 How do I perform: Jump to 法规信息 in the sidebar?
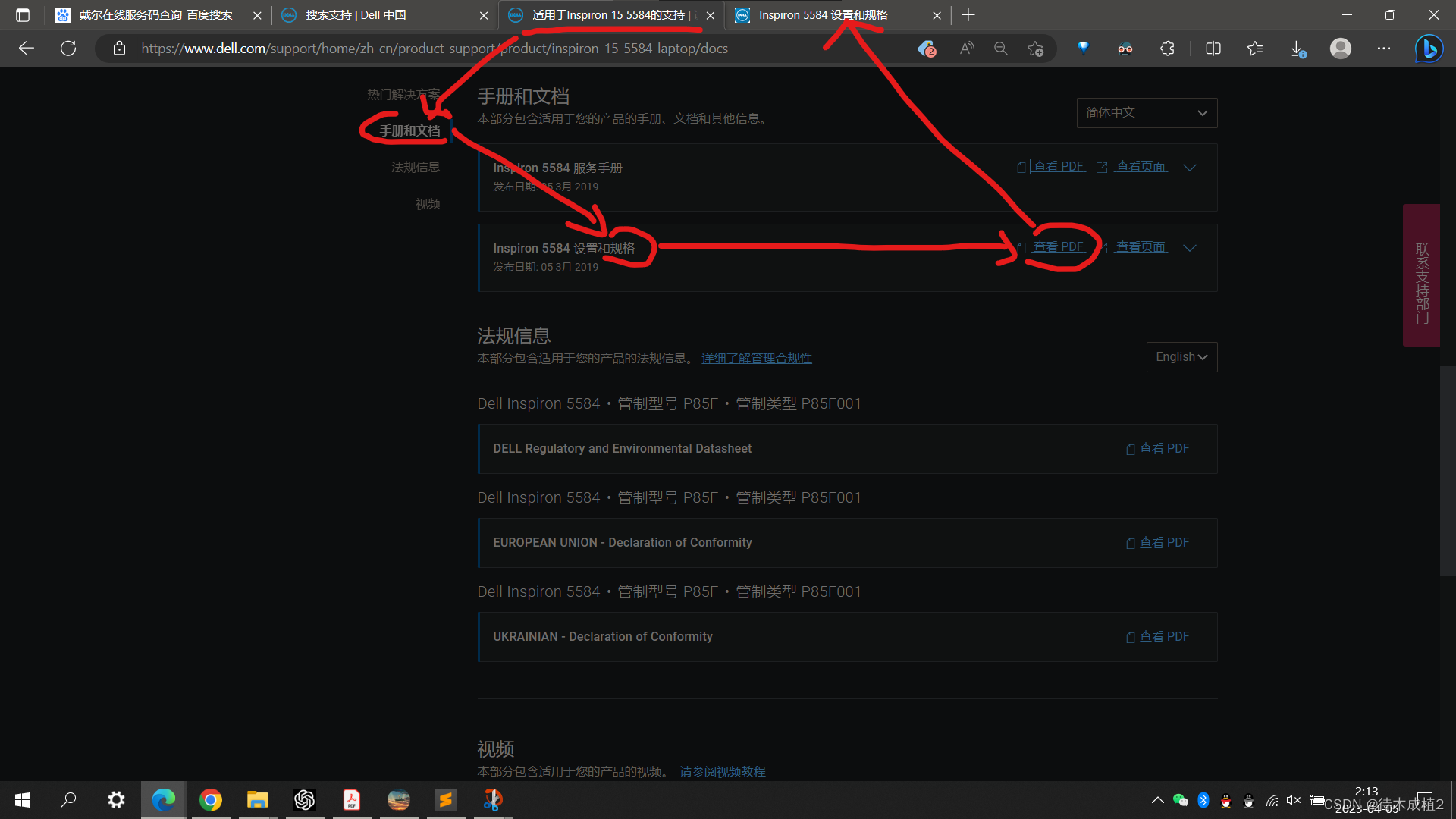416,167
